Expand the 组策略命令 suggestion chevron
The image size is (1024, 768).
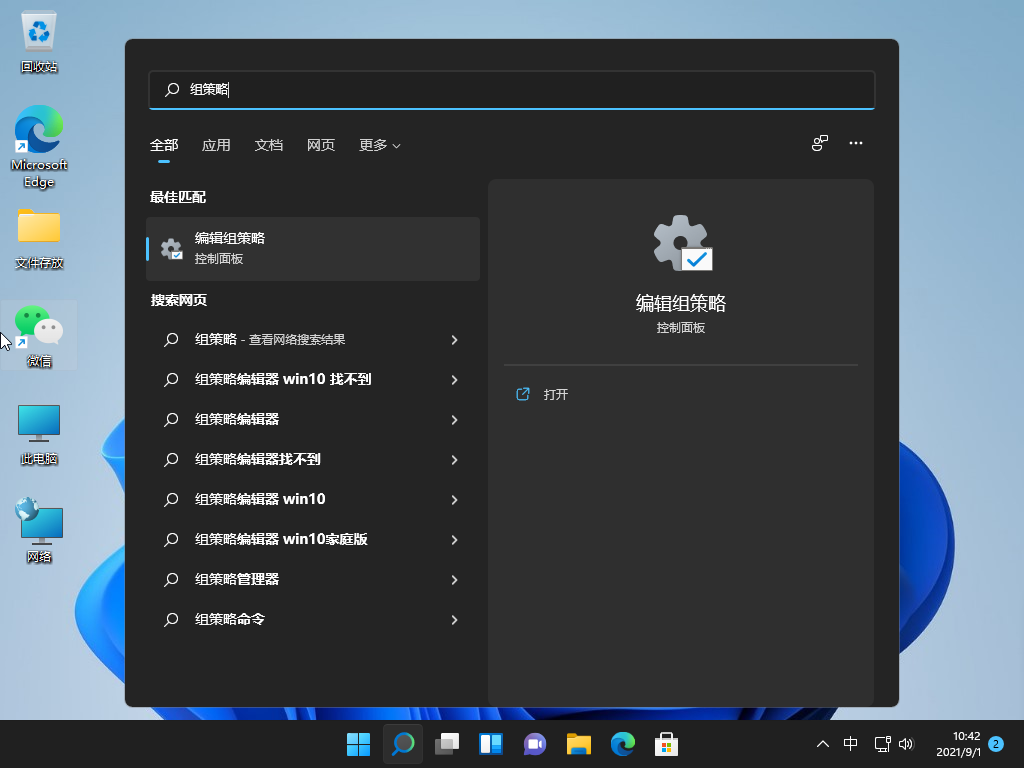click(x=455, y=620)
